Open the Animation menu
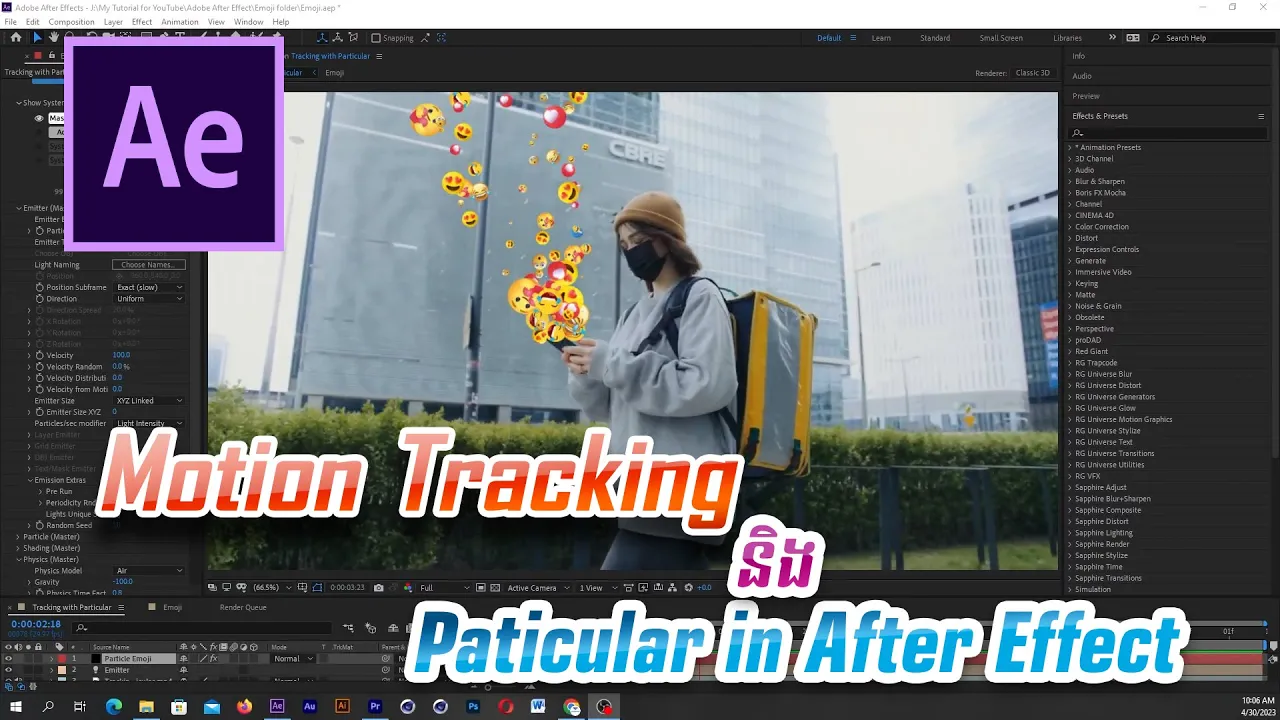The image size is (1280, 720). tap(180, 22)
